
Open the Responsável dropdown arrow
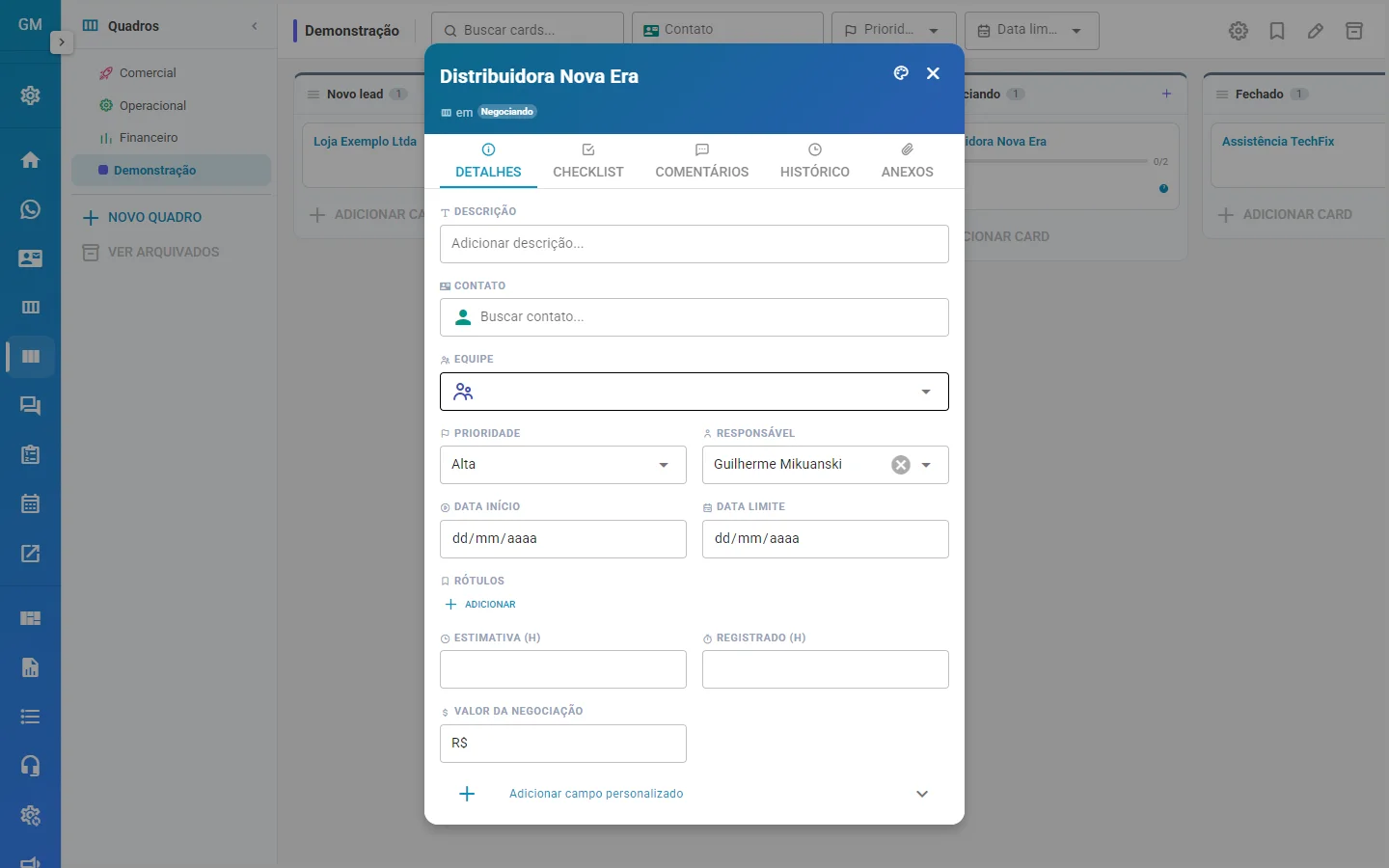tap(926, 465)
